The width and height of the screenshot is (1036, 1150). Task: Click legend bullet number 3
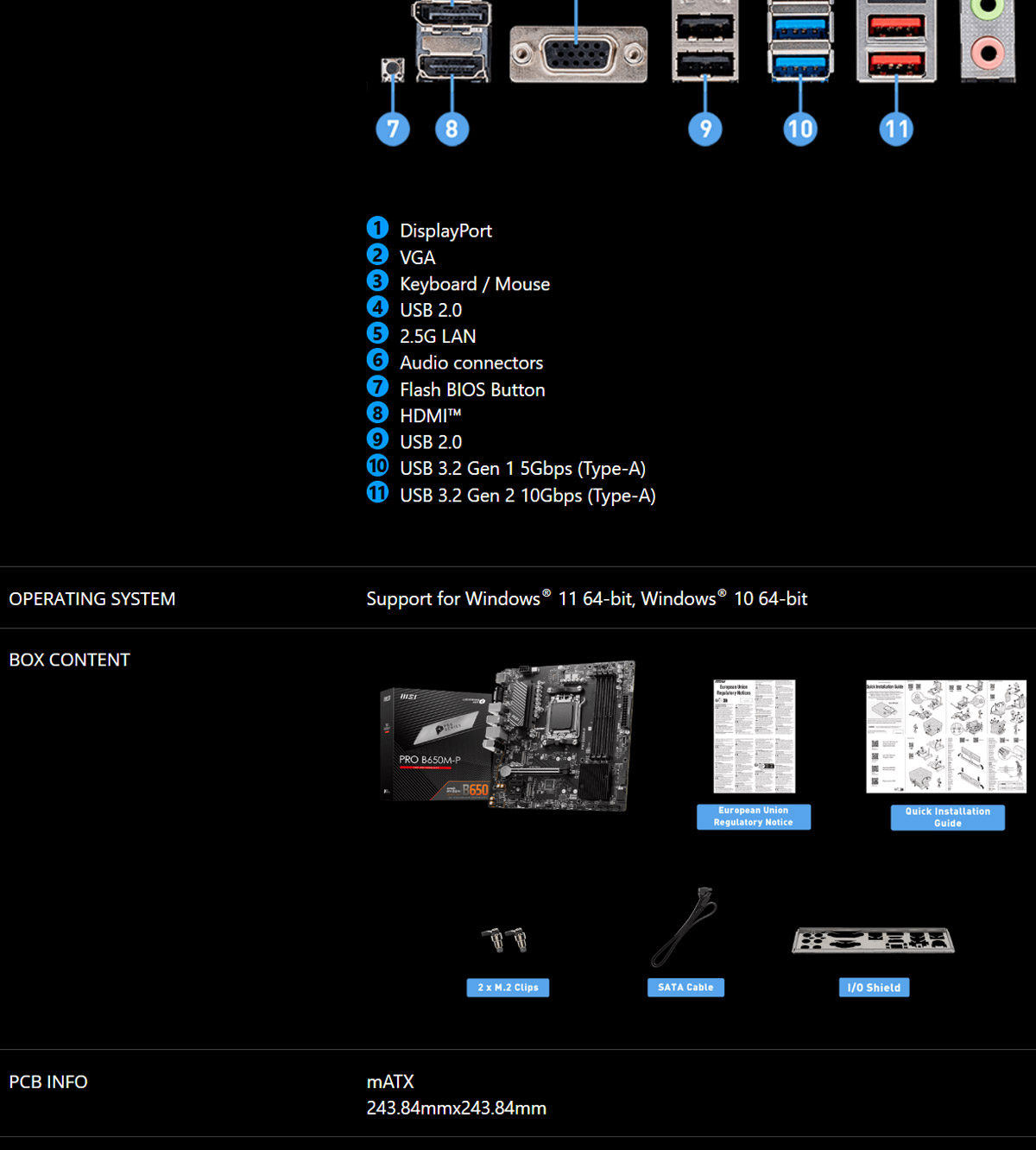[377, 281]
